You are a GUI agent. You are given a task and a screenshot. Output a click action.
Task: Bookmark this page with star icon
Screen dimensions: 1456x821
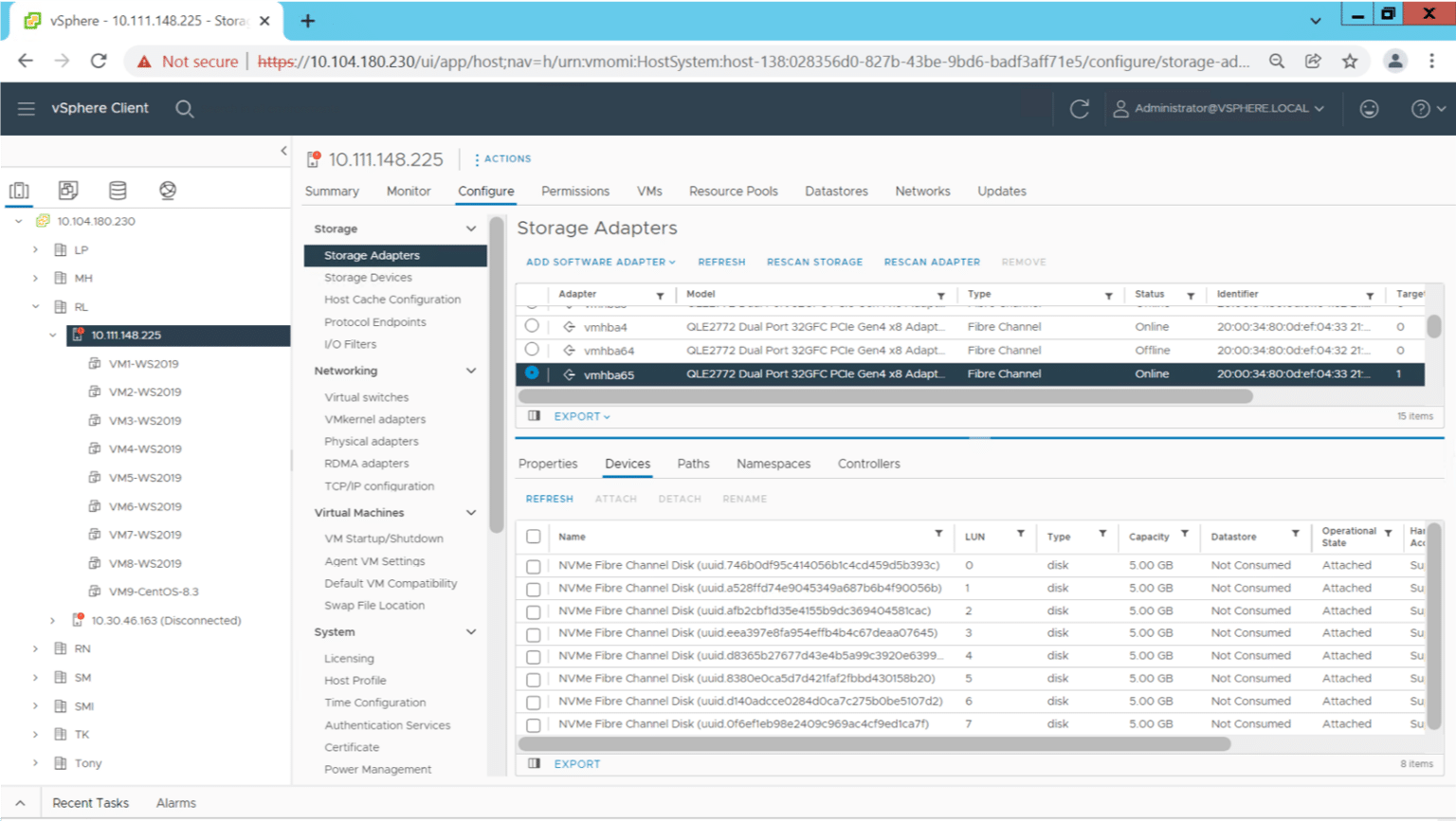1350,61
